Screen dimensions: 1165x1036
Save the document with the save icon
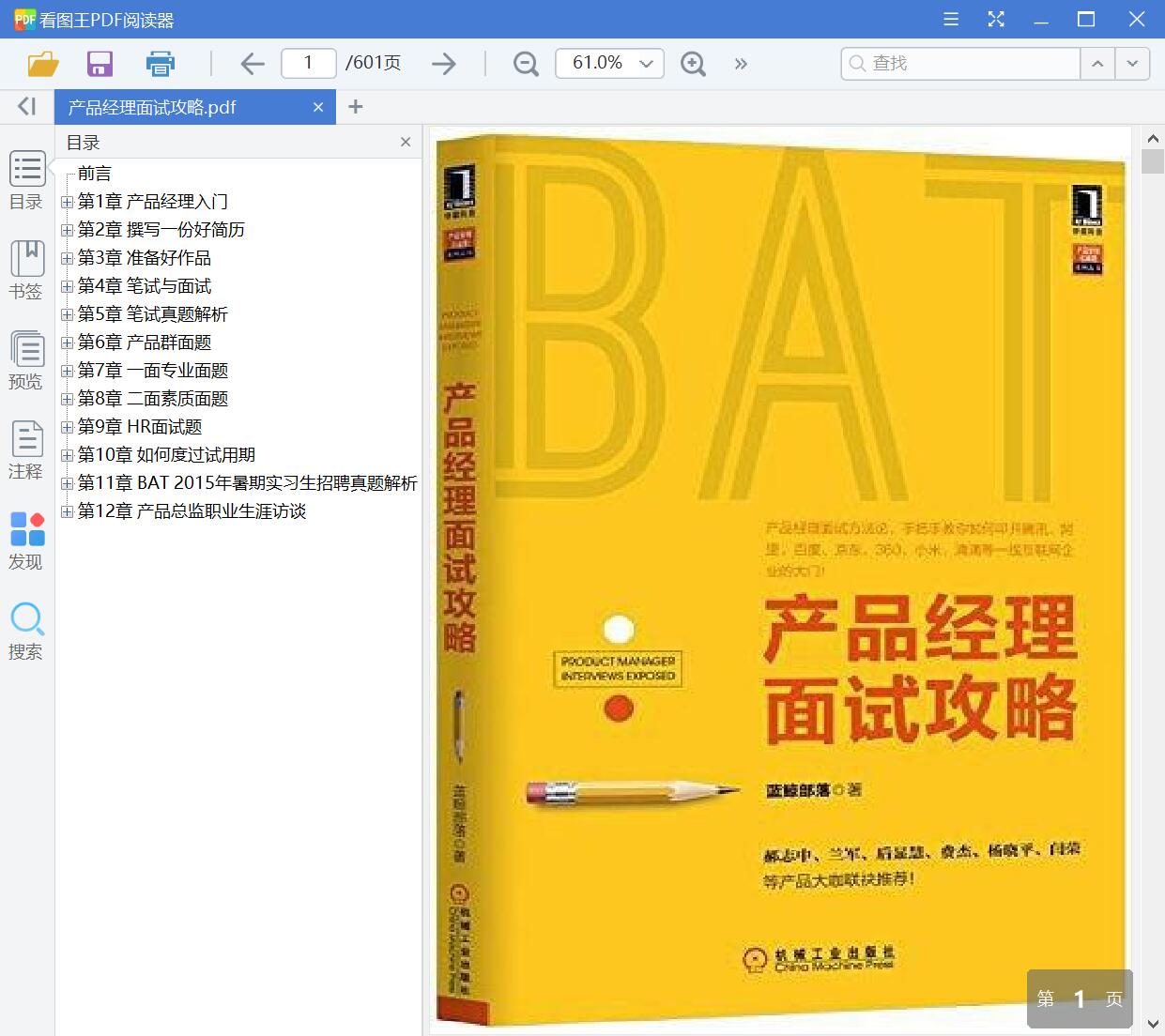[100, 63]
